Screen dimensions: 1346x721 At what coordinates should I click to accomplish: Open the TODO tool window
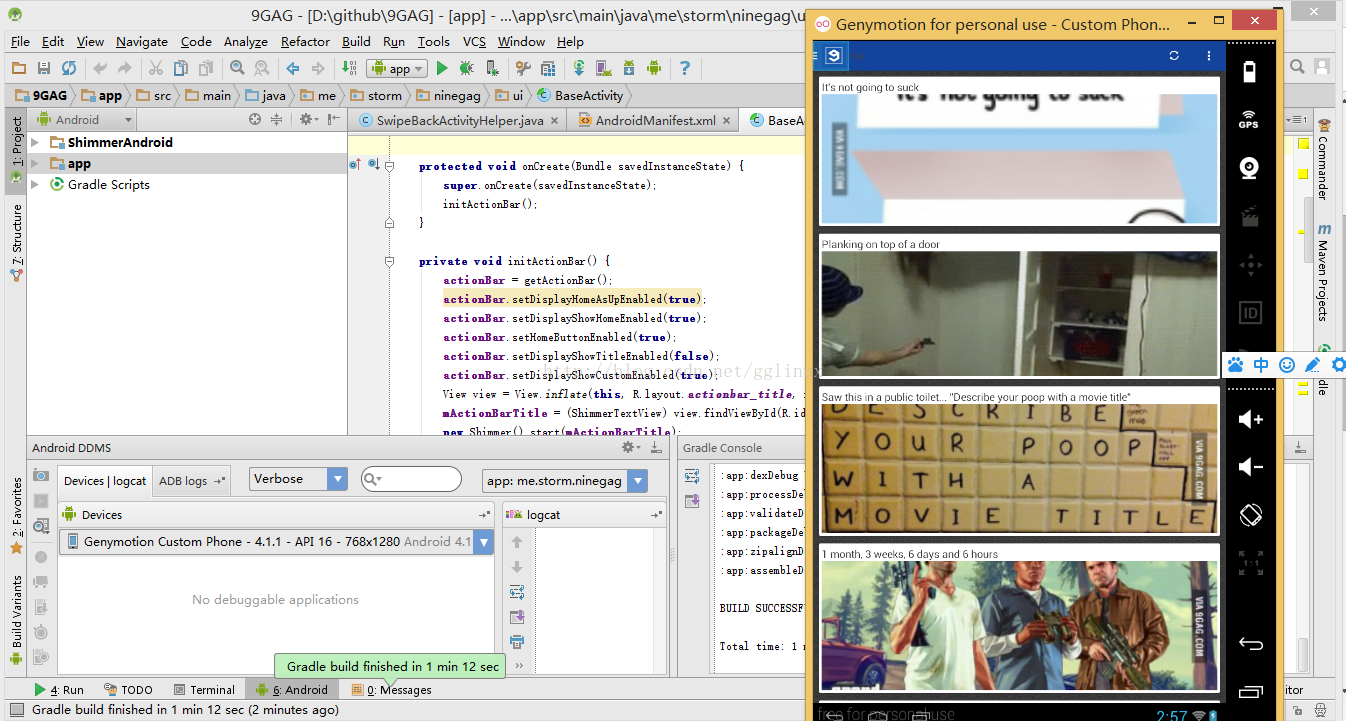127,689
